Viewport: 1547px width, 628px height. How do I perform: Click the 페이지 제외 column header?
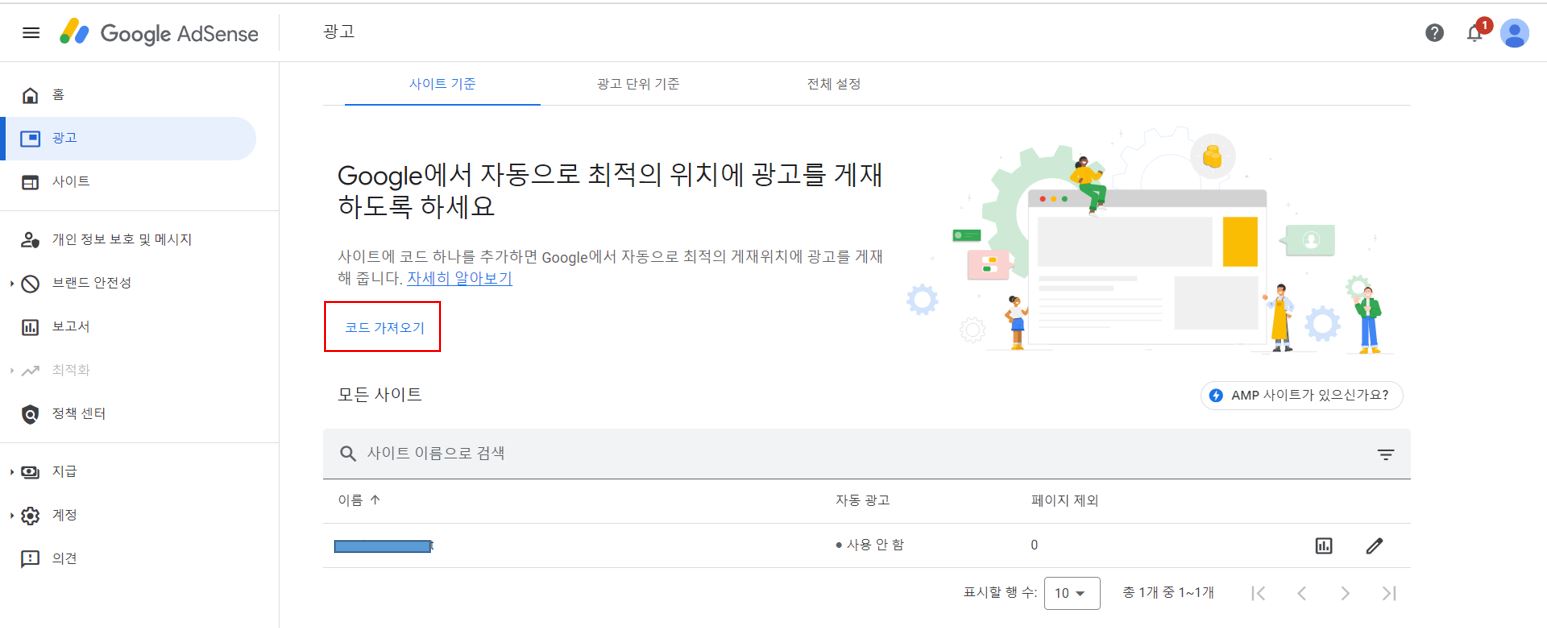click(1065, 501)
